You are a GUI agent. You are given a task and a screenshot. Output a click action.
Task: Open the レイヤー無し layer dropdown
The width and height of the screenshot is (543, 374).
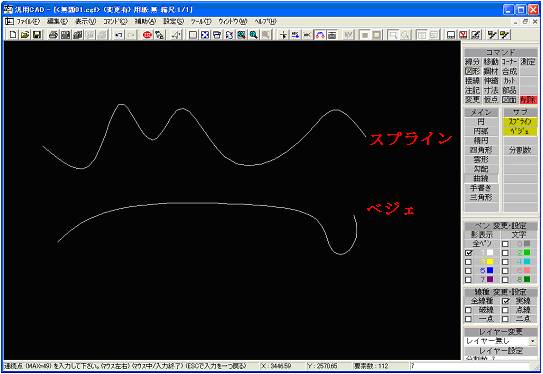tap(500, 341)
